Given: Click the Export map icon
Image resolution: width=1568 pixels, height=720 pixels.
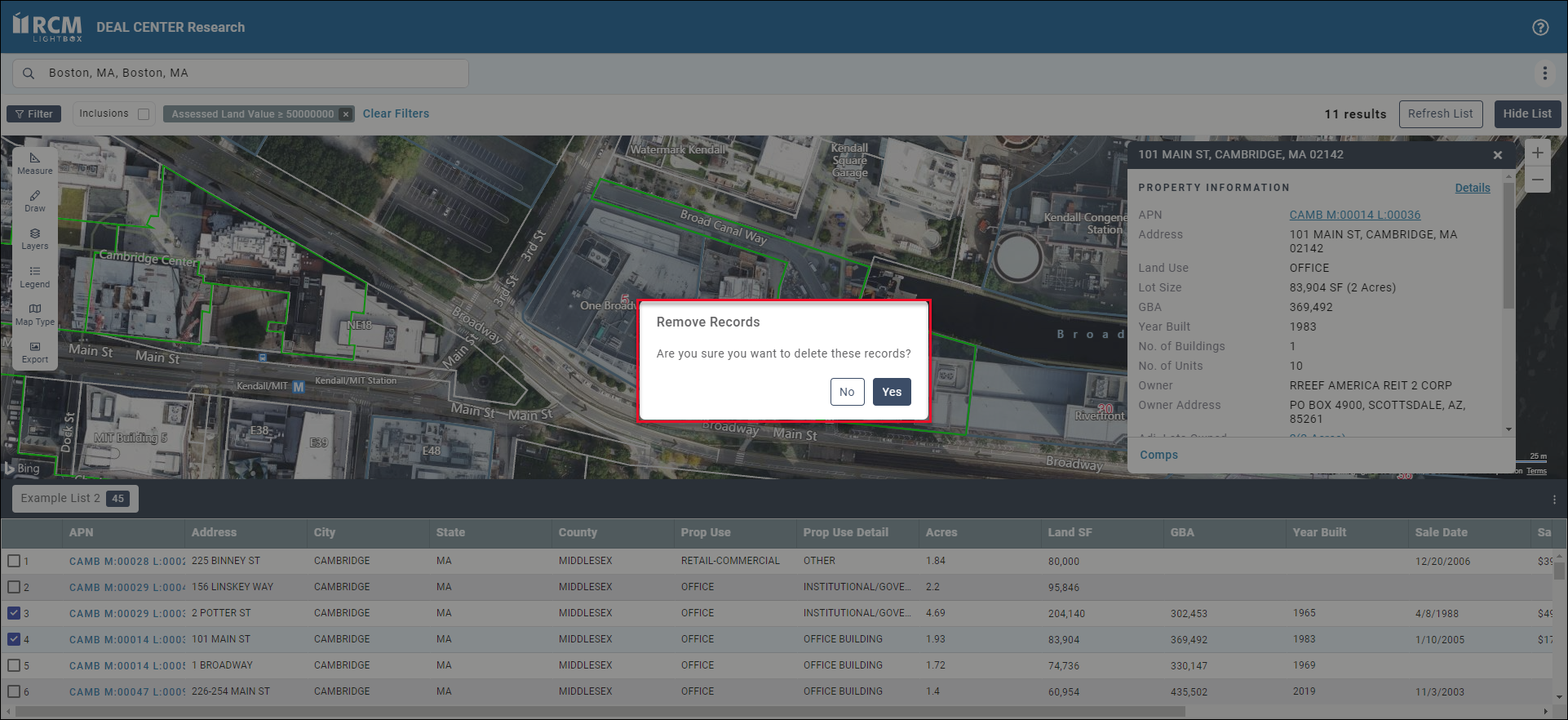Looking at the screenshot, I should [x=34, y=352].
